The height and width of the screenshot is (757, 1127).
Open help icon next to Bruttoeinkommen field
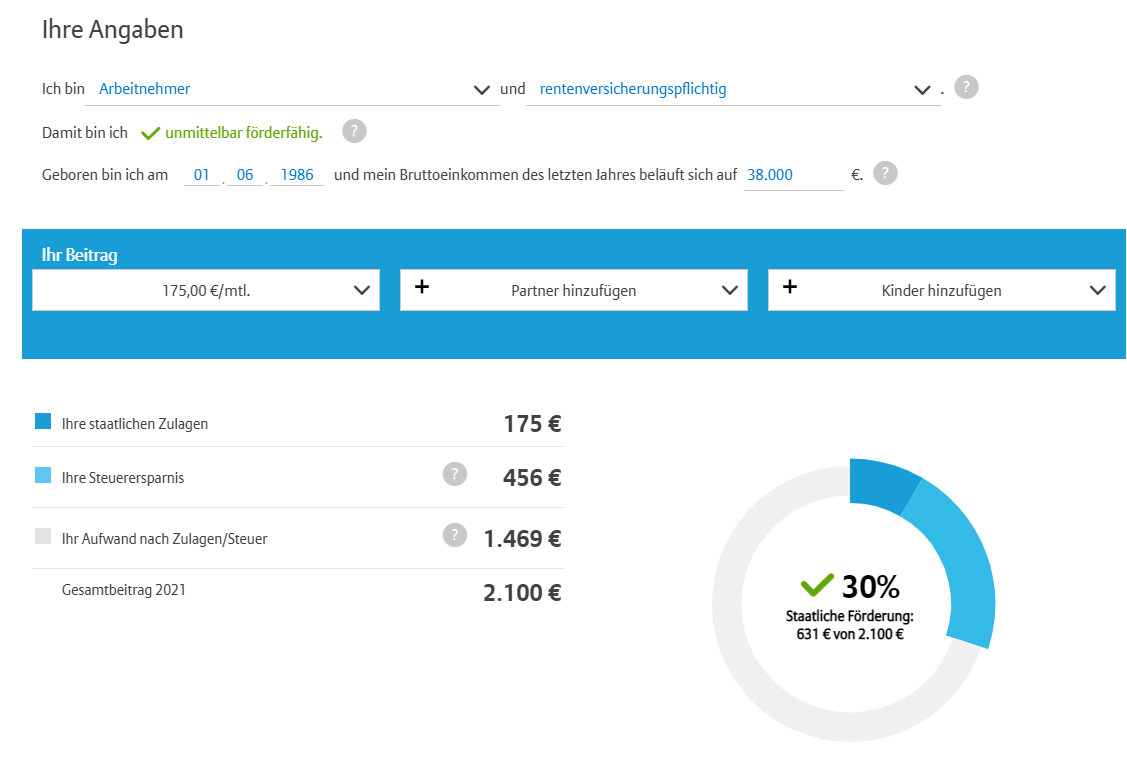coord(885,173)
